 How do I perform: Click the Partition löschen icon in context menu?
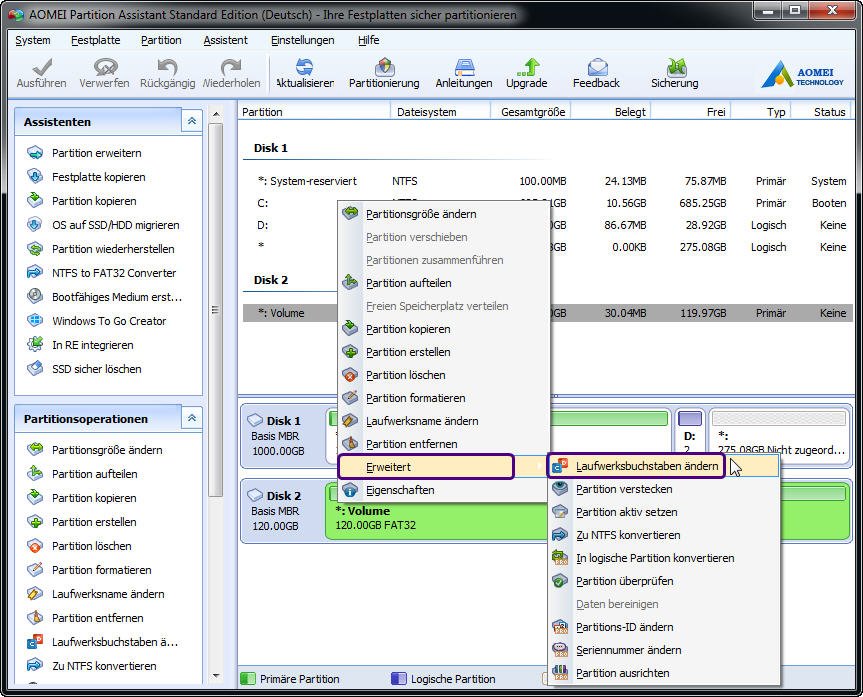(x=350, y=375)
